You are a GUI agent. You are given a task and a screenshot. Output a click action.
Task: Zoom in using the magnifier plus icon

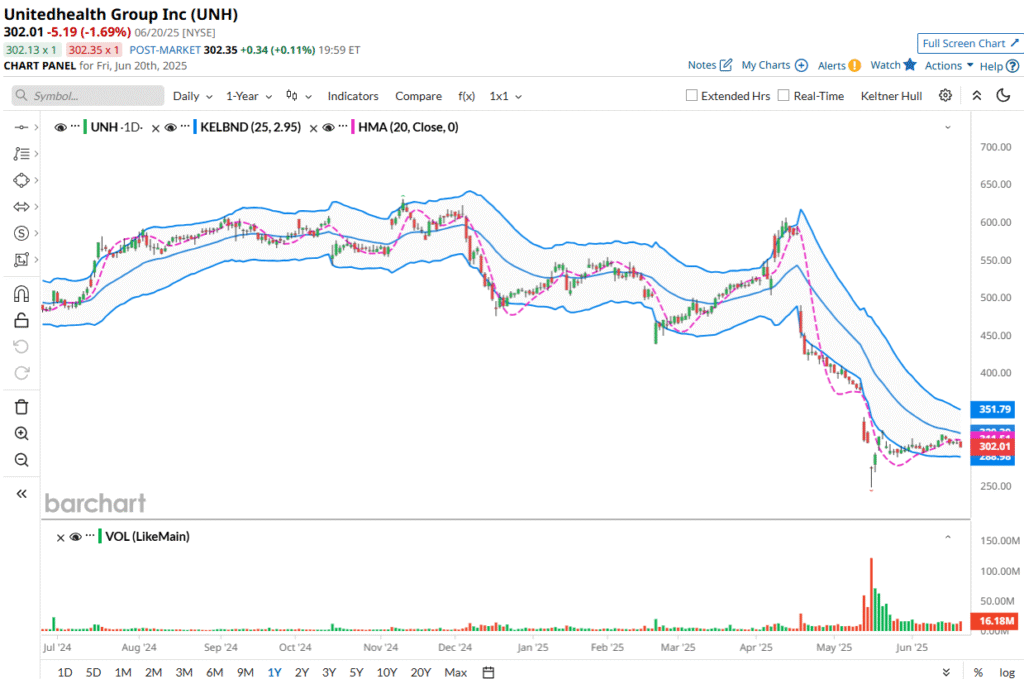(x=21, y=434)
